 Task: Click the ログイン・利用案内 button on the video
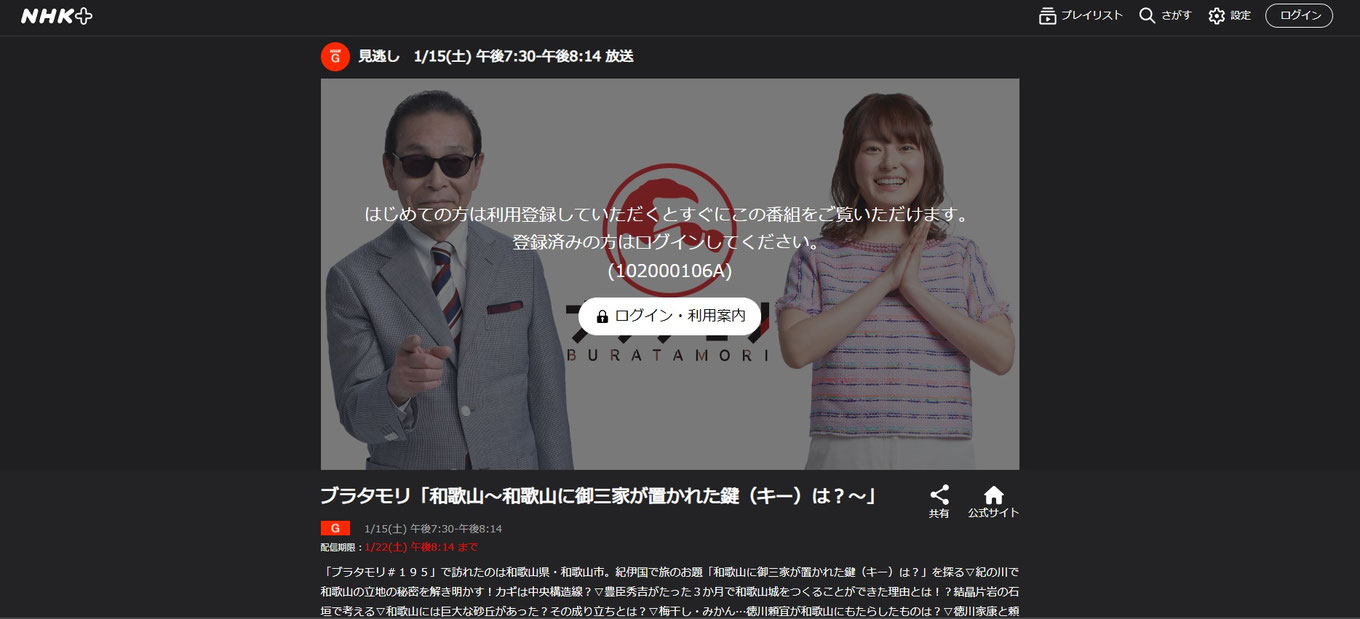click(x=670, y=316)
